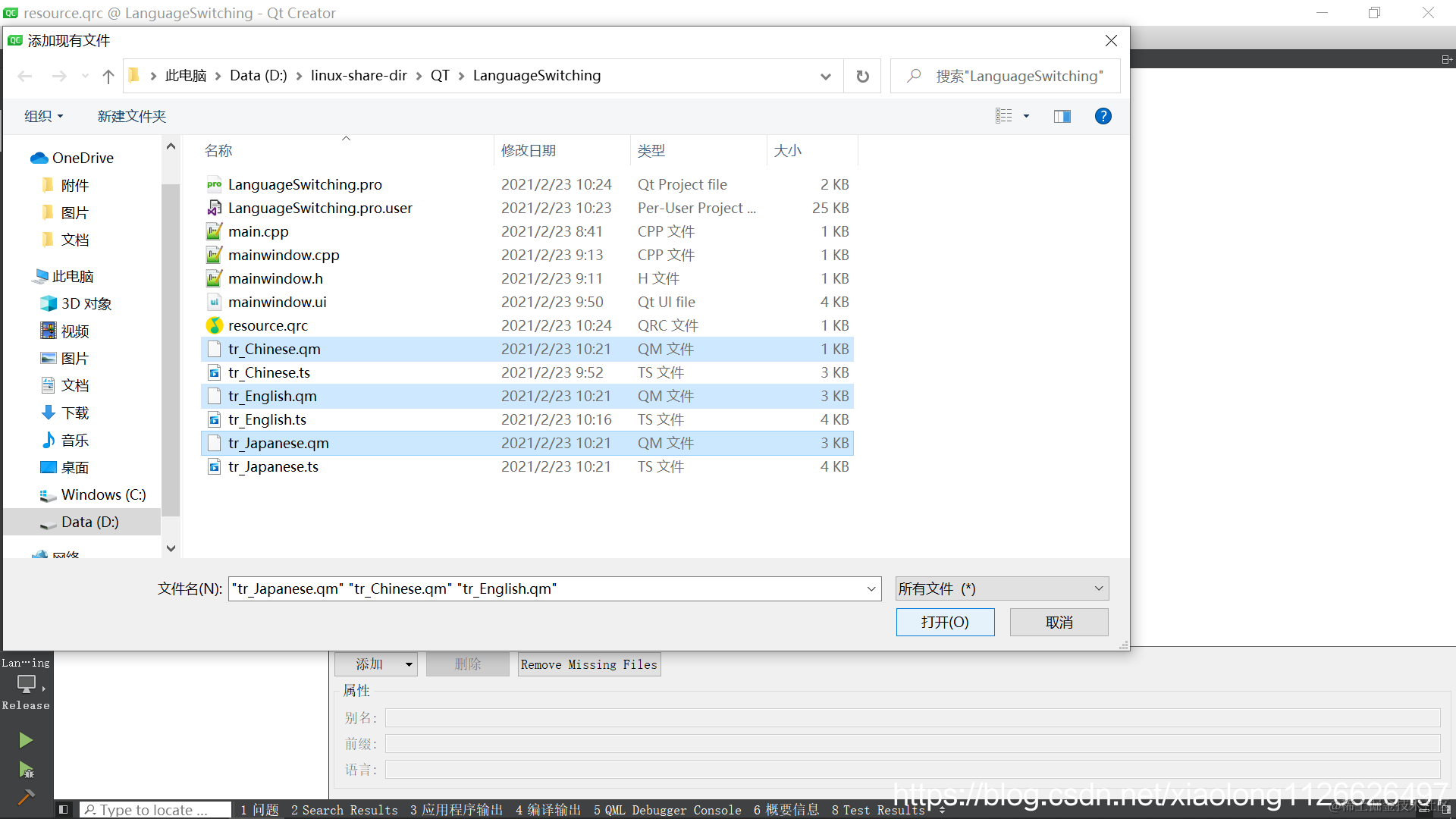Change view layout icon
The height and width of the screenshot is (819, 1456).
pos(1004,116)
